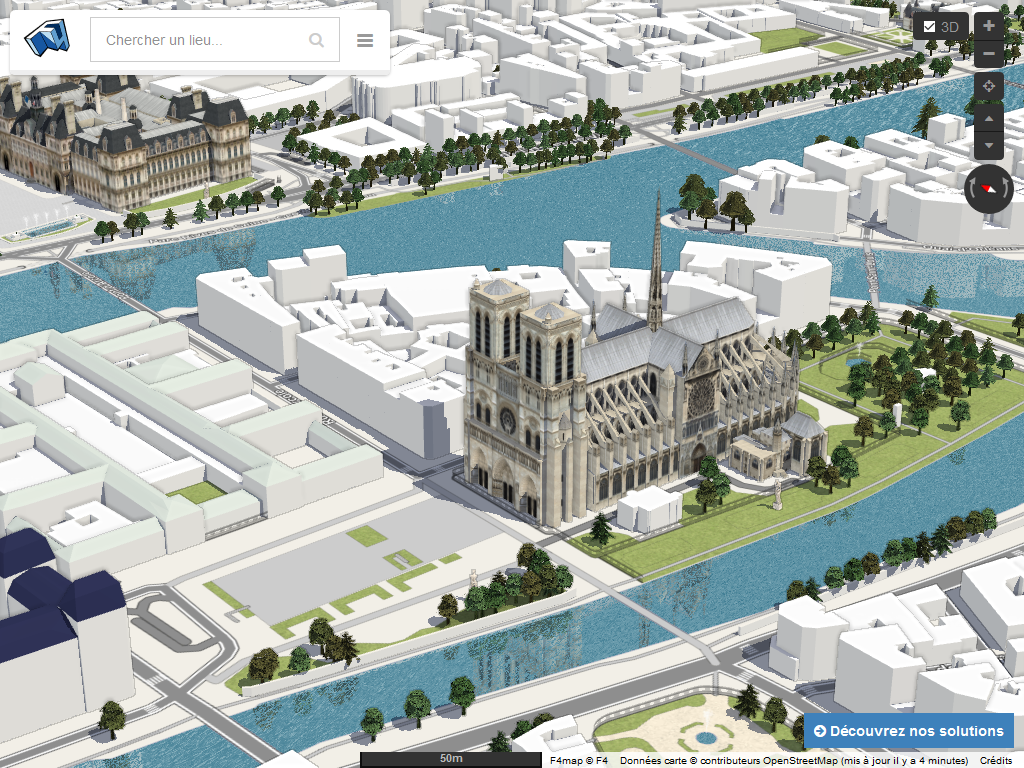
Task: Reset north via compass needle
Action: [x=989, y=188]
